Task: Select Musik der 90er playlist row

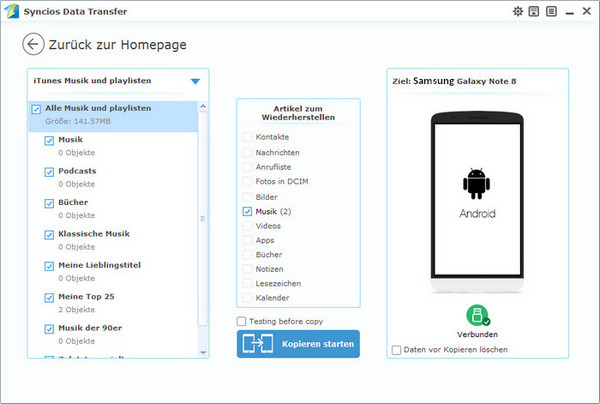Action: coord(113,334)
